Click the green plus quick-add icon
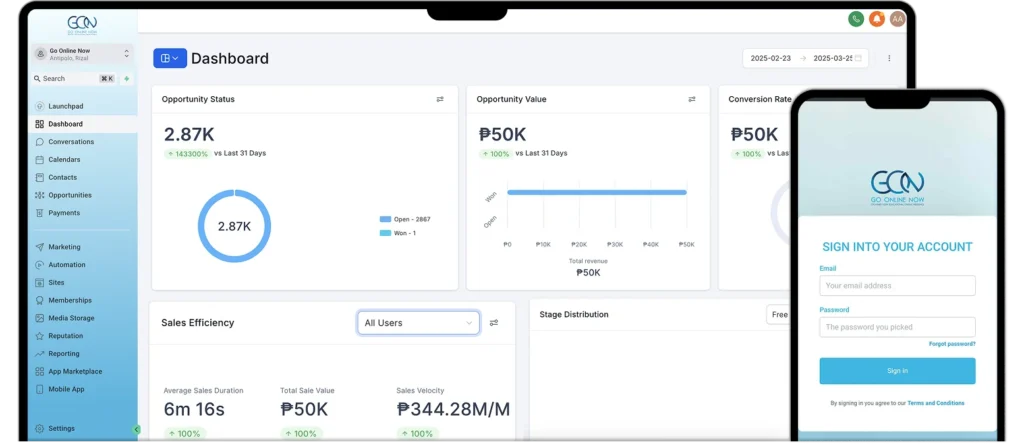This screenshot has height=444, width=1024. point(126,78)
